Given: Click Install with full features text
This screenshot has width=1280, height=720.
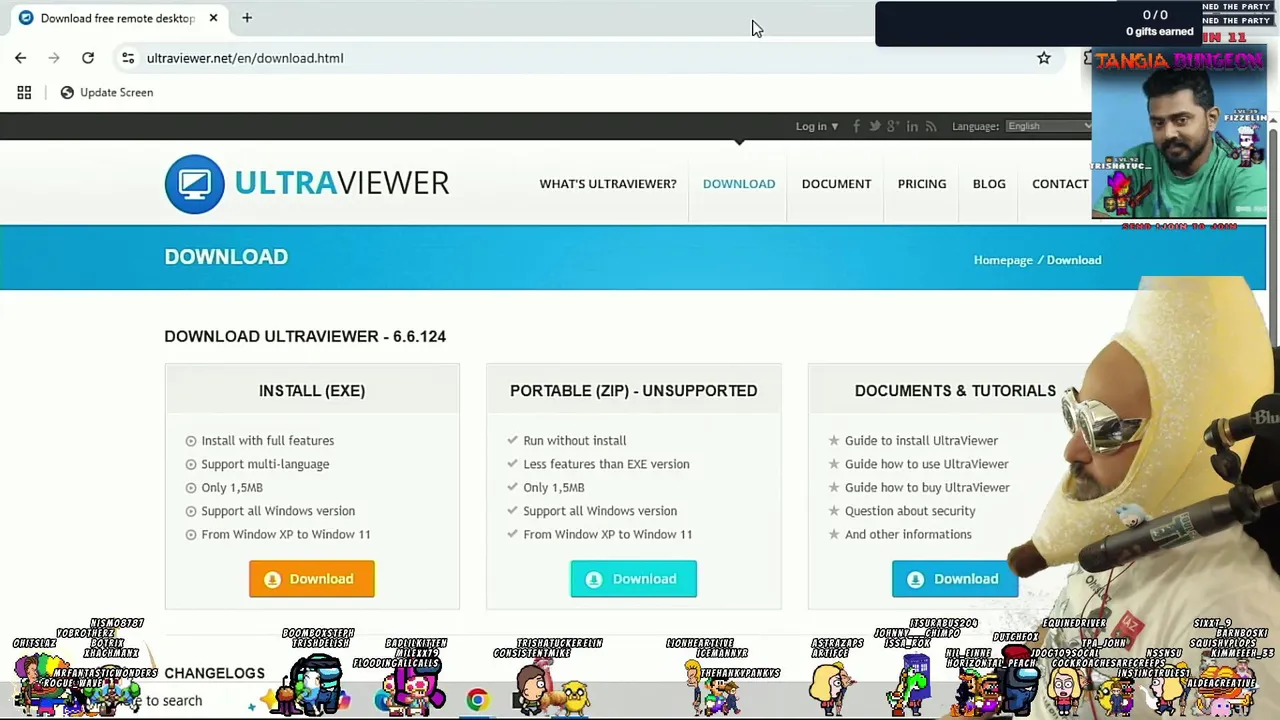Looking at the screenshot, I should [268, 440].
